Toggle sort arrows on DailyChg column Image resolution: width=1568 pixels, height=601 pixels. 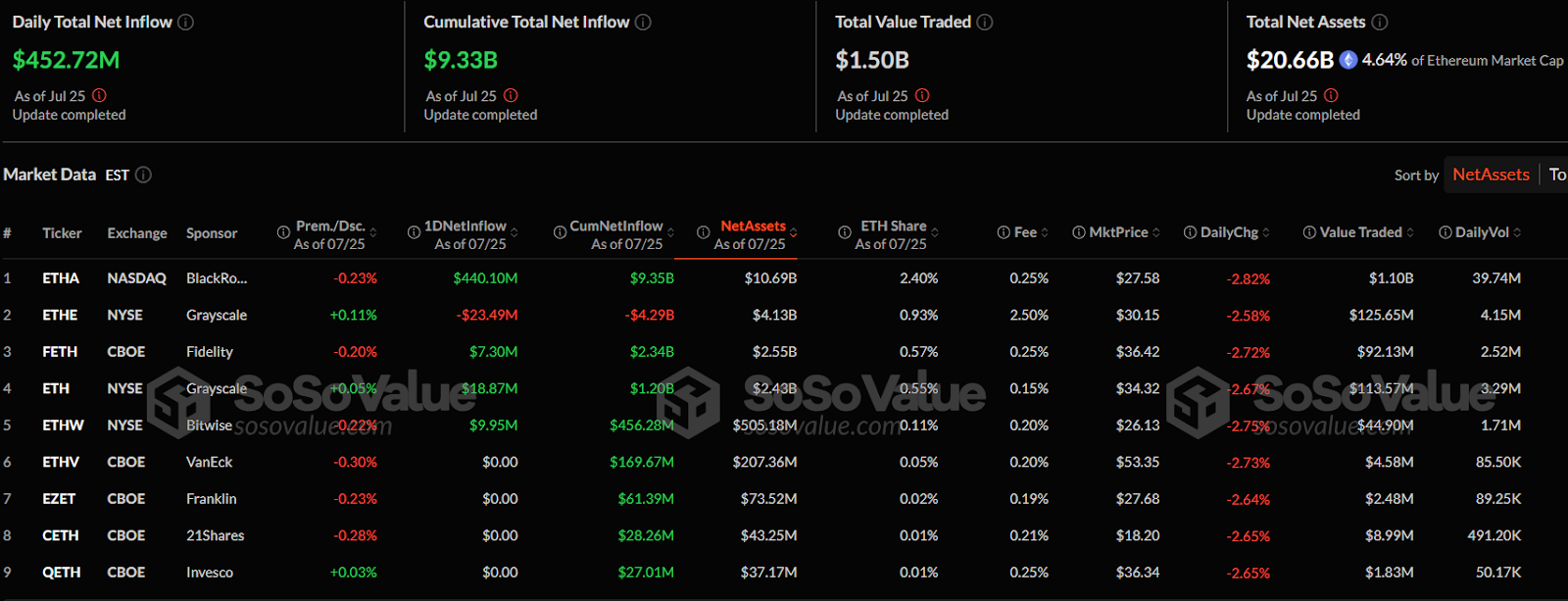(x=1266, y=232)
